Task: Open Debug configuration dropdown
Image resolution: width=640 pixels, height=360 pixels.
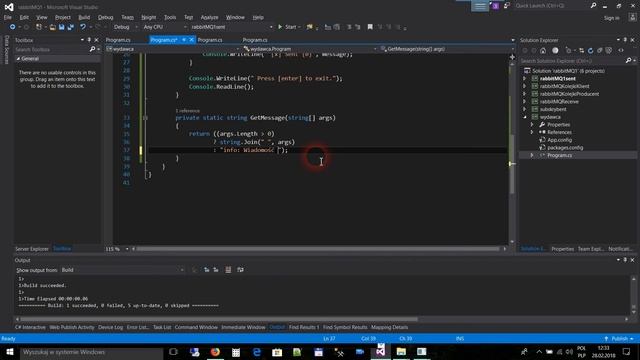Action: pos(126,27)
